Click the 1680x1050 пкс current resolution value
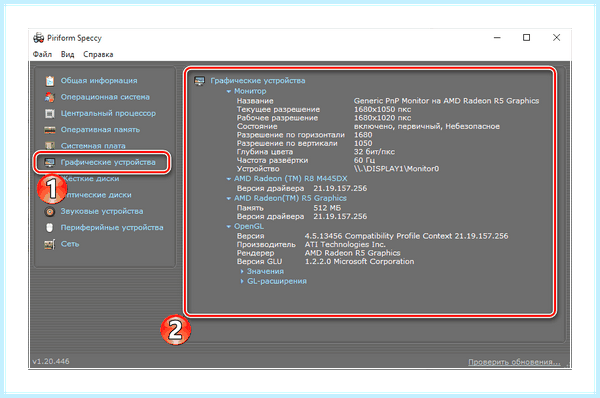This screenshot has width=600, height=398. pyautogui.click(x=382, y=109)
